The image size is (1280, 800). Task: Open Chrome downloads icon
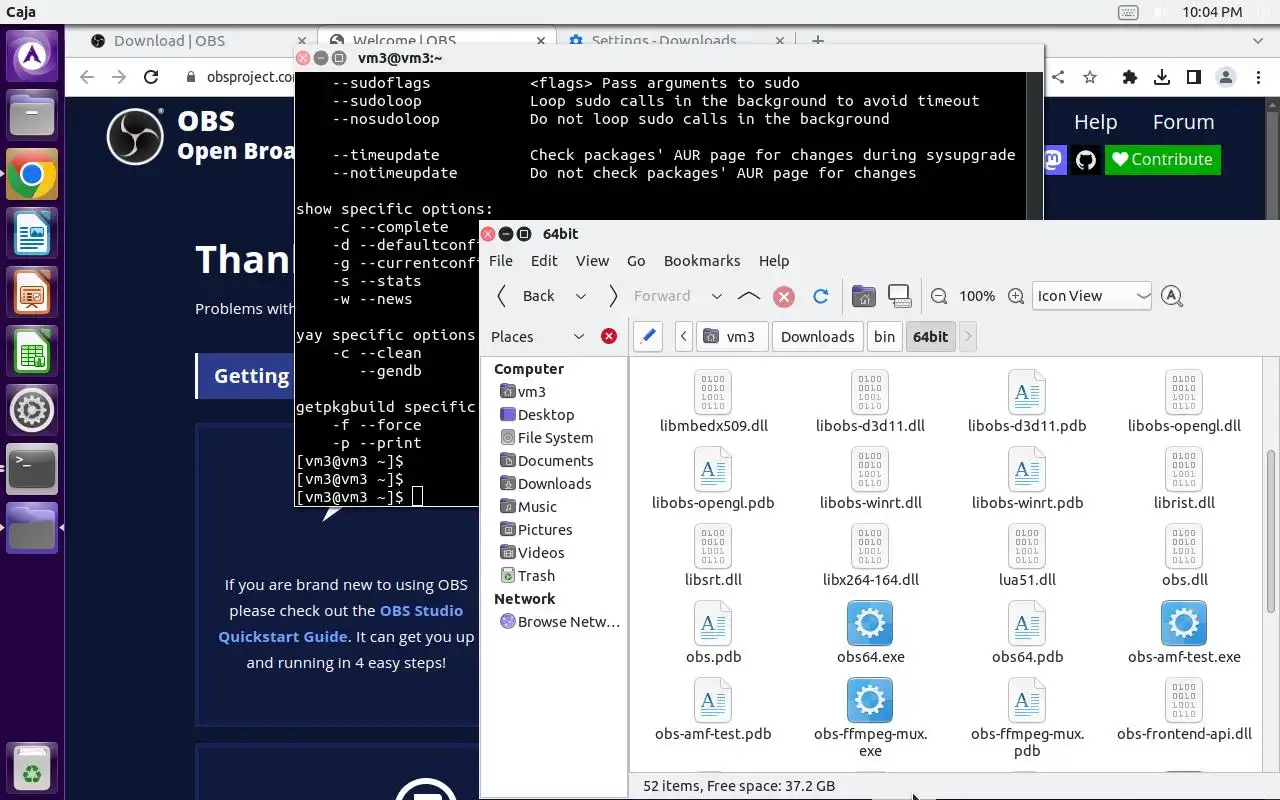(1162, 77)
